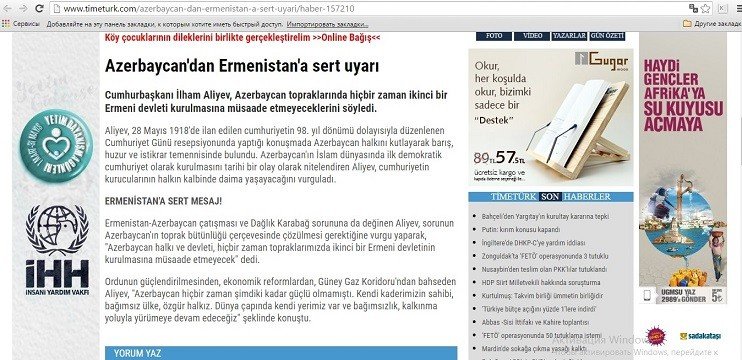Bookmark this page with the star icon
This screenshot has width=742, height=360.
coord(706,8)
